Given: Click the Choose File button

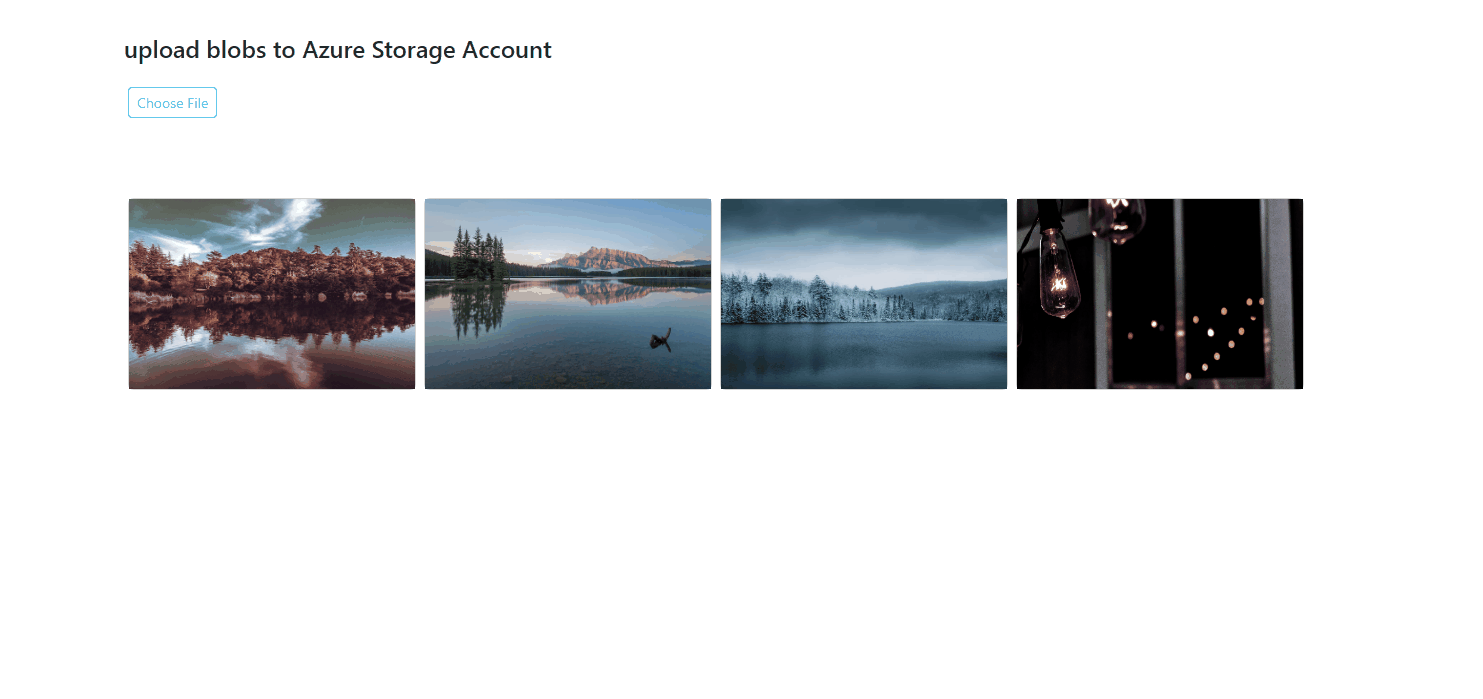Looking at the screenshot, I should (172, 103).
